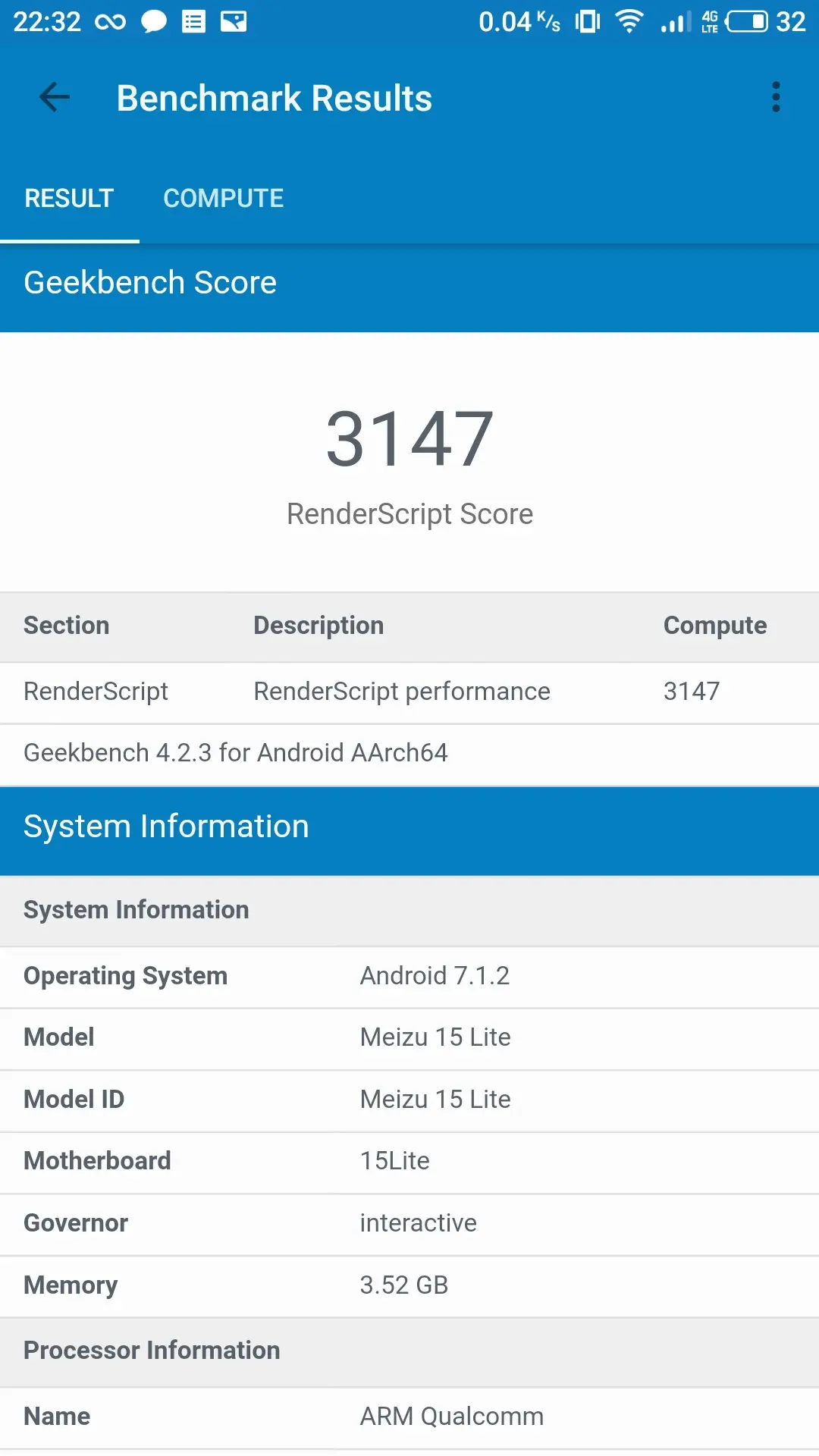Tap the Model row label
819x1456 pixels.
[59, 1037]
